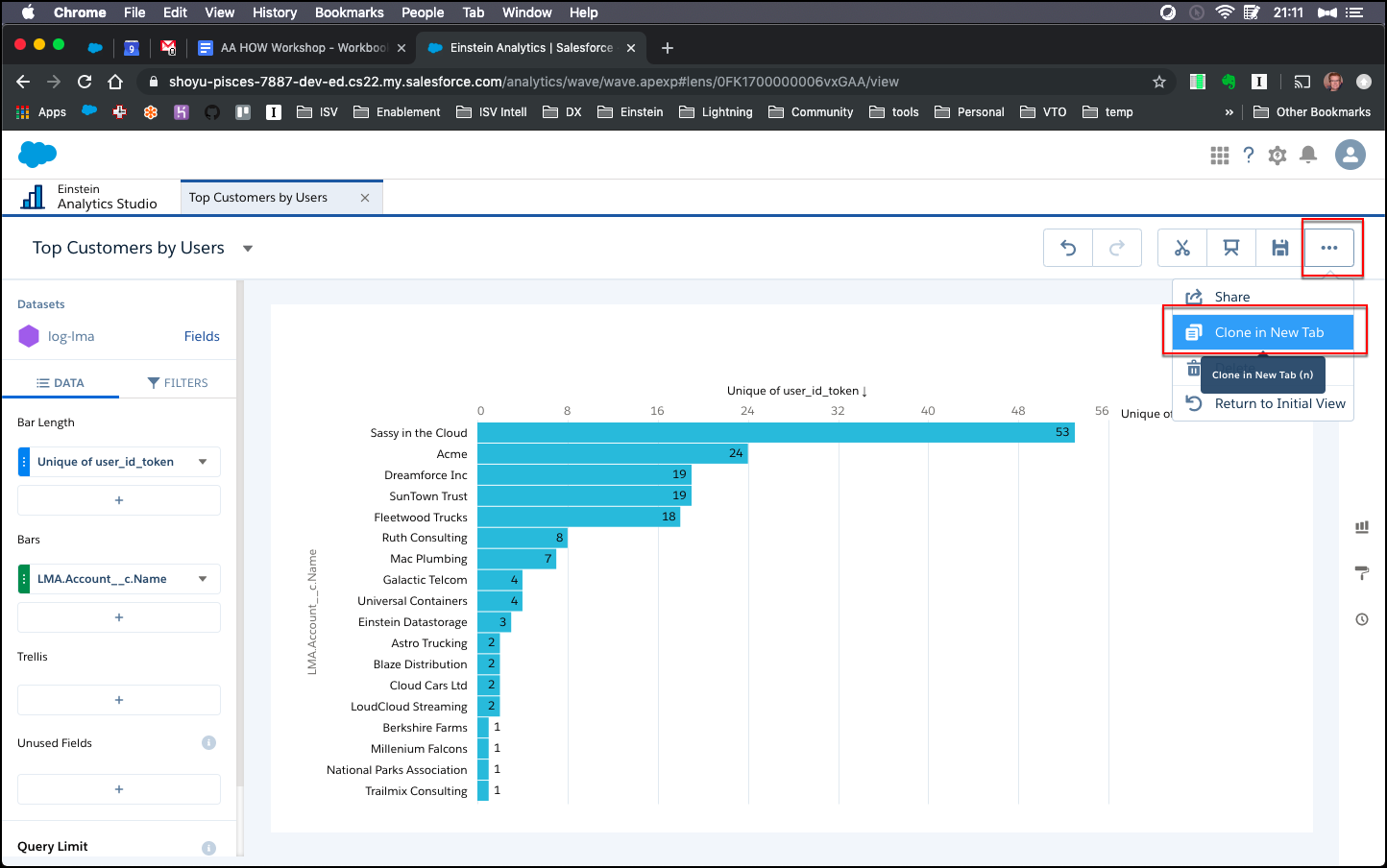
Task: Close the Top Customers by Users tab
Action: point(365,198)
